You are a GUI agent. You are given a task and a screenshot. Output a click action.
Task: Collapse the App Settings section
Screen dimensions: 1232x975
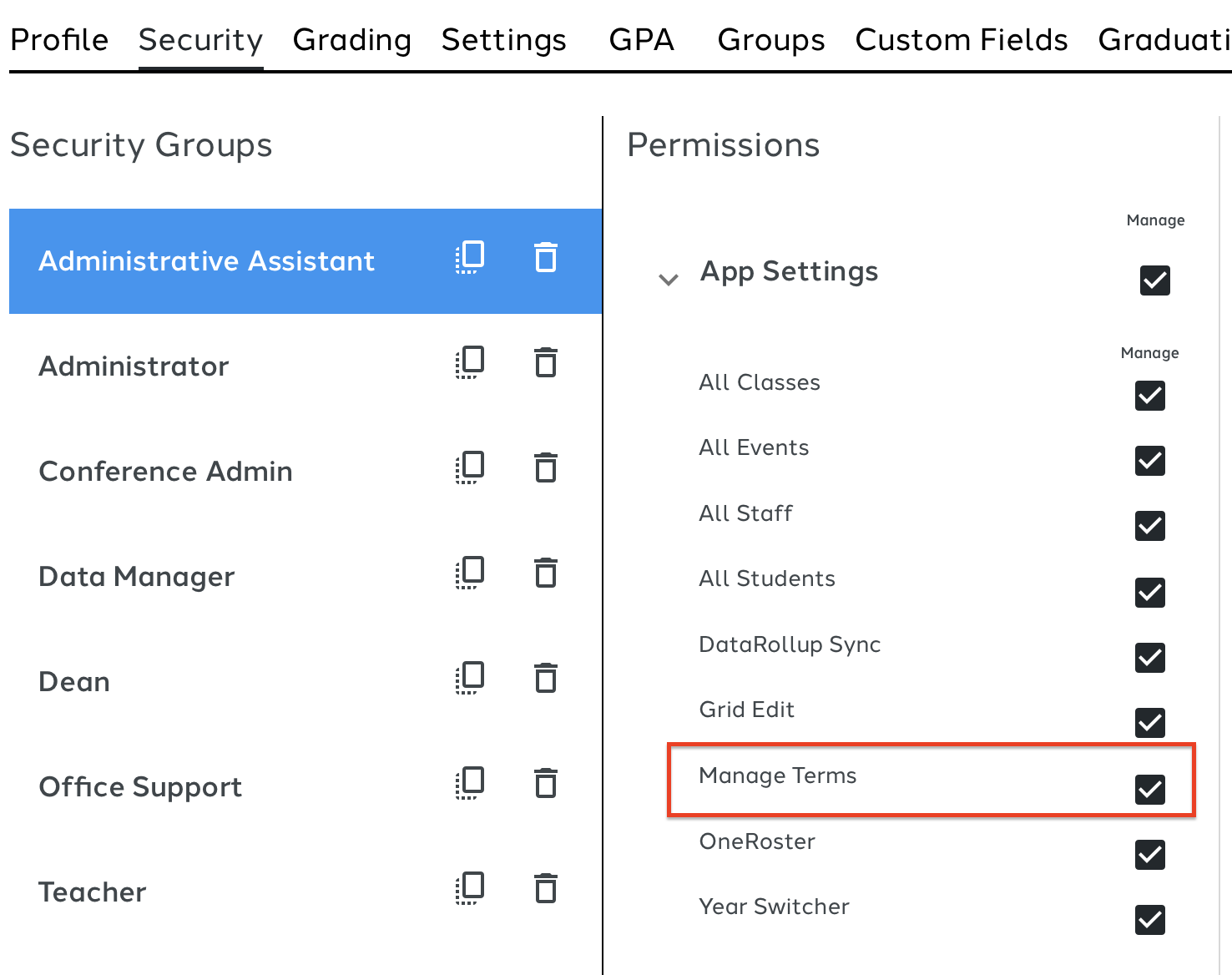669,280
